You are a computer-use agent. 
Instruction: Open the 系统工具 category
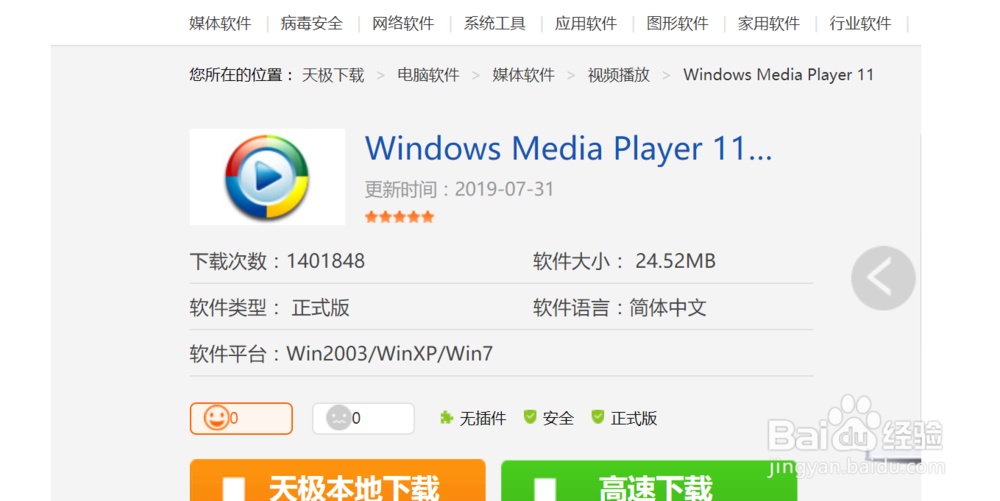pyautogui.click(x=494, y=24)
